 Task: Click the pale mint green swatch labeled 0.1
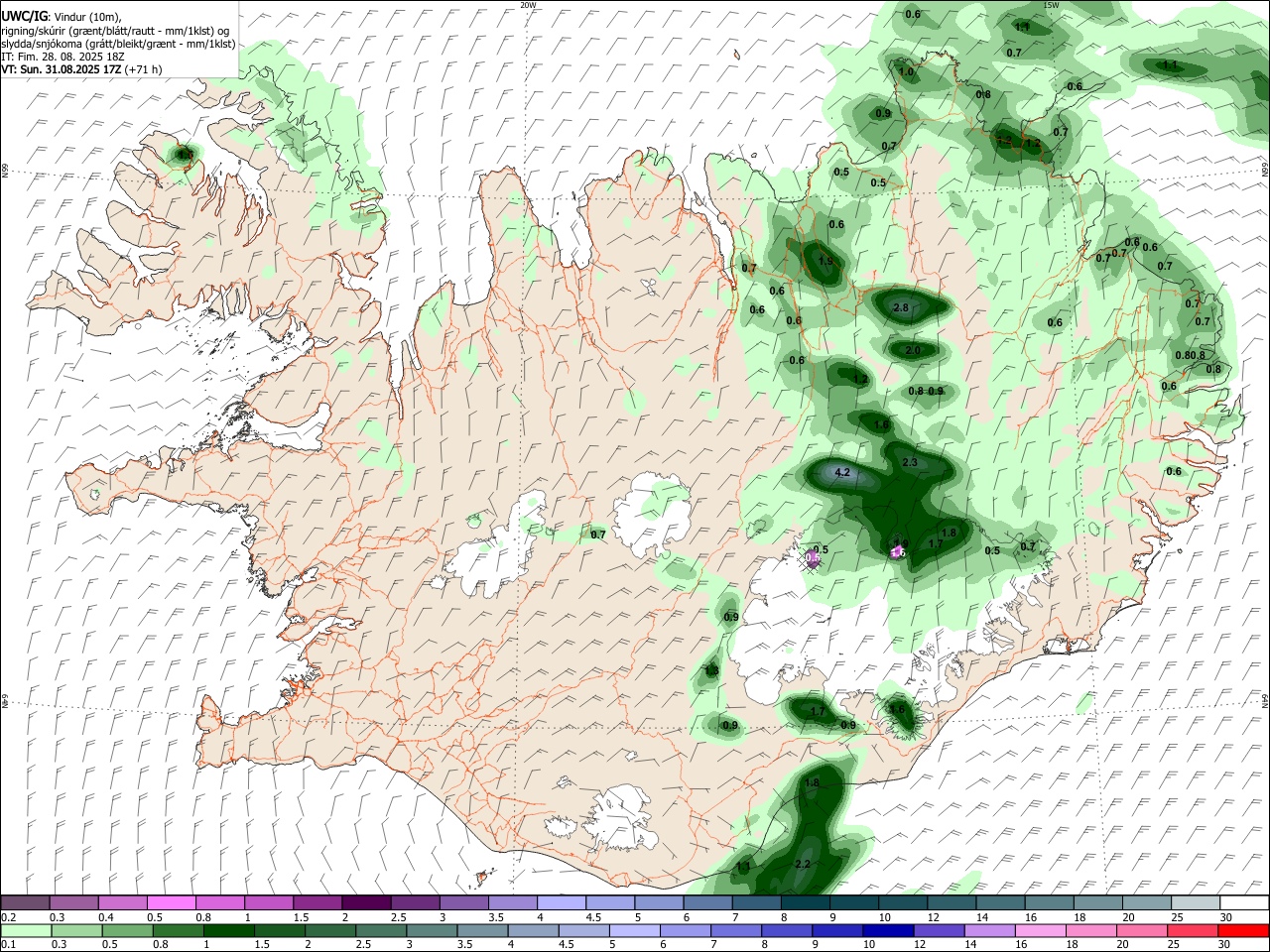click(25, 931)
